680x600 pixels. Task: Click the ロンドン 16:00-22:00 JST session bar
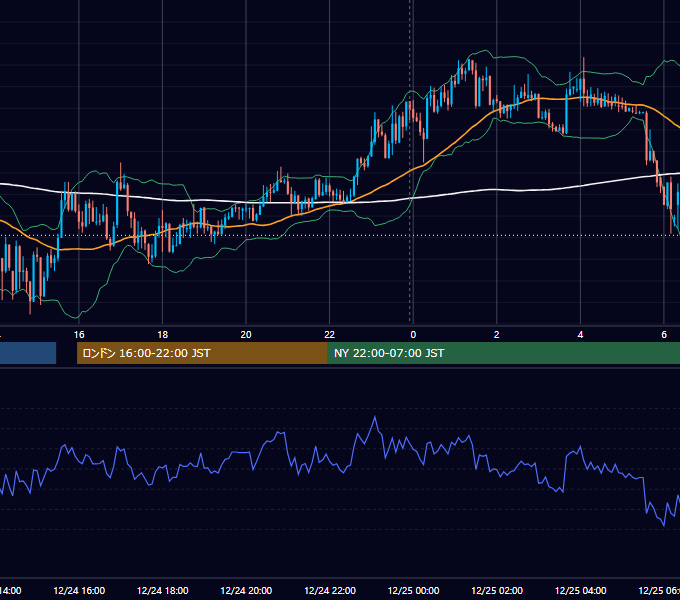pos(202,353)
